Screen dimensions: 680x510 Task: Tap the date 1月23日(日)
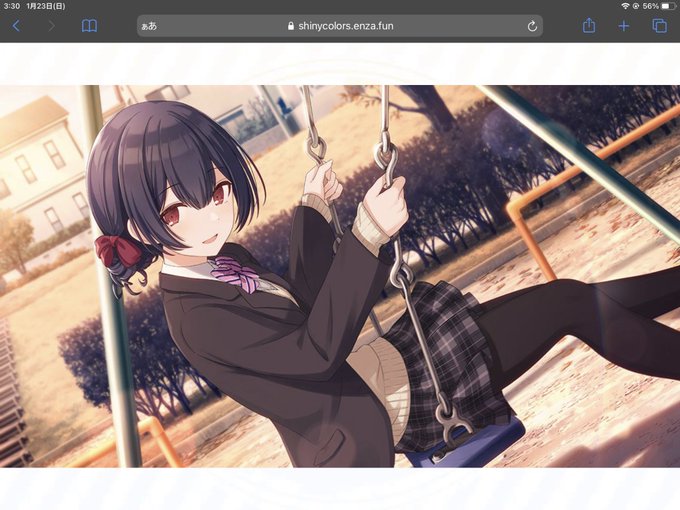46,6
